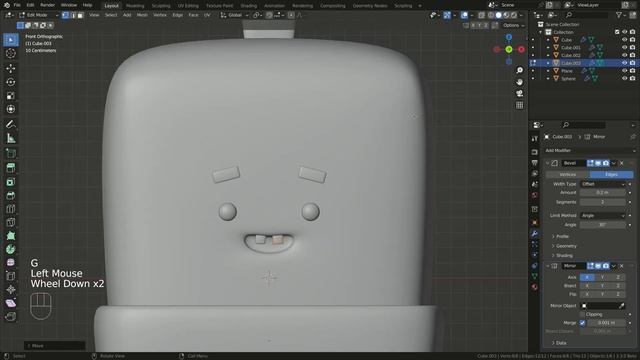Click the Zoom view magnifier icon
Viewport: 640px width, 360px height.
coord(520,70)
